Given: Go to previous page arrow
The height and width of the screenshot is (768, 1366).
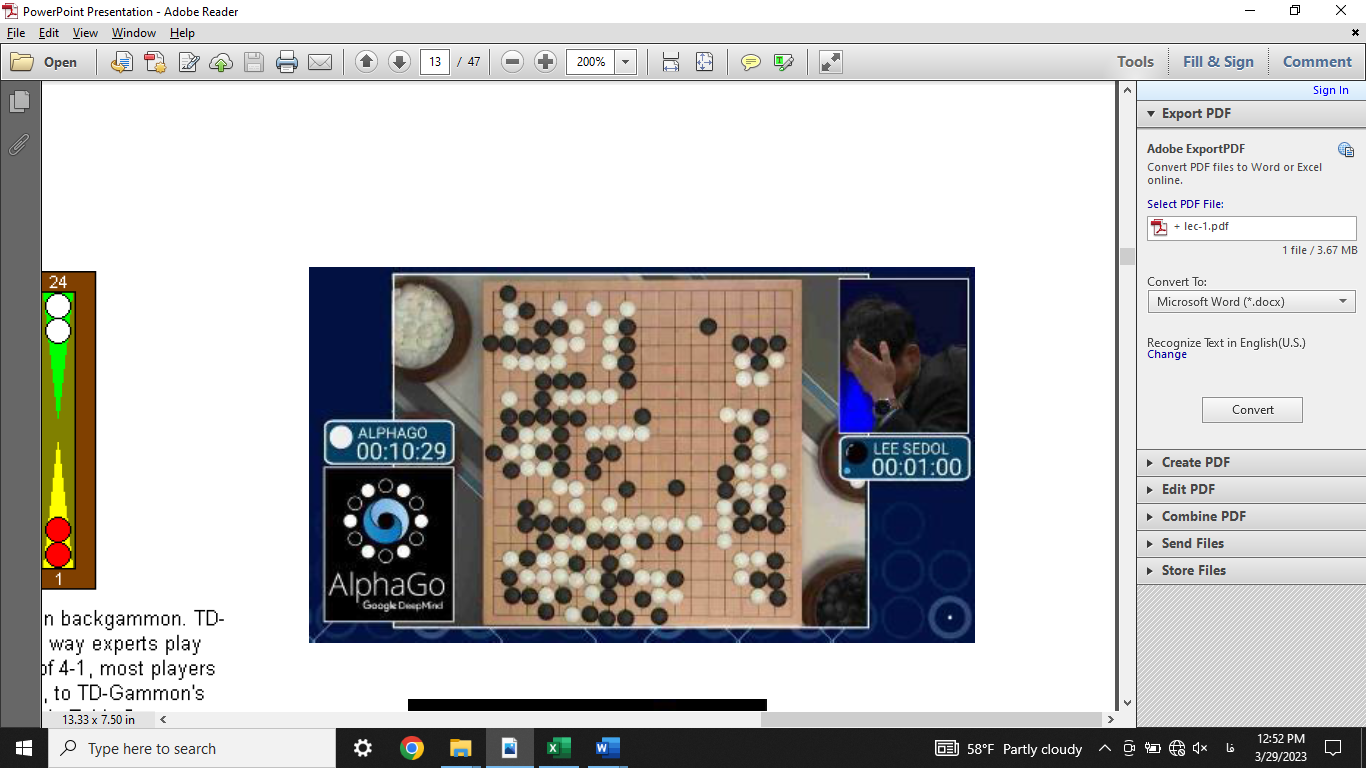Looking at the screenshot, I should [x=366, y=62].
